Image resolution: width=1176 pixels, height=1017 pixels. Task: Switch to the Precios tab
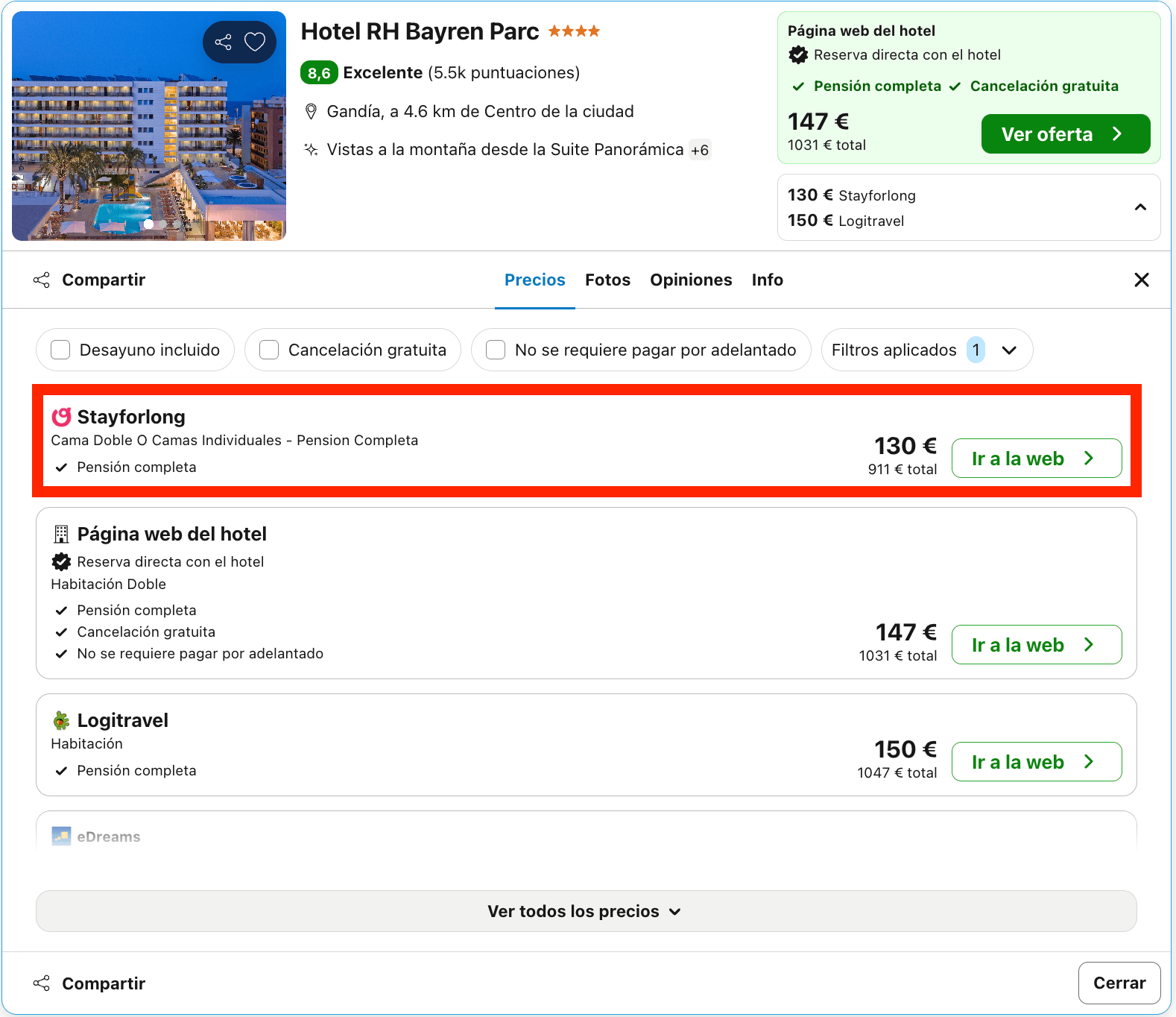[x=535, y=280]
